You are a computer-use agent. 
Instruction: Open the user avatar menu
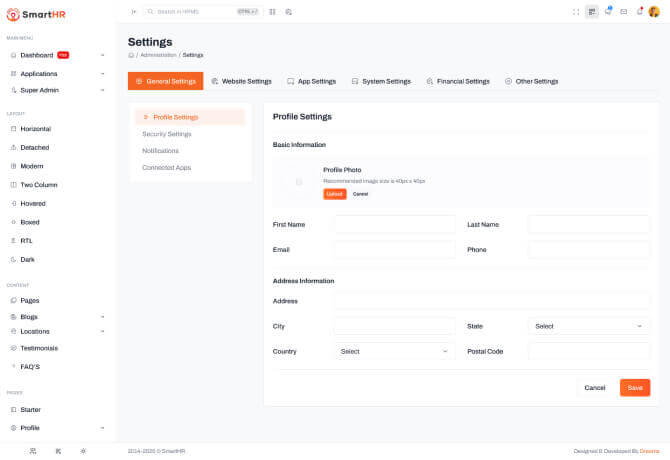point(655,11)
